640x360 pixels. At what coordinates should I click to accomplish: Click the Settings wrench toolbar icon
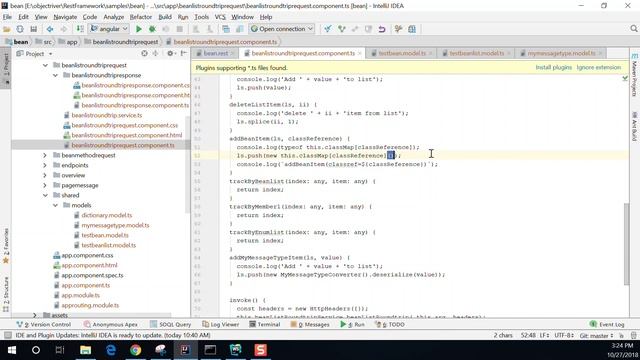[x=398, y=29]
